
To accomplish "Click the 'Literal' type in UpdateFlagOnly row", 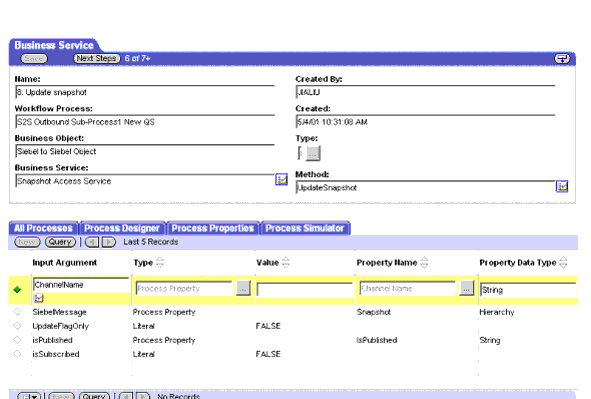I will tap(144, 326).
